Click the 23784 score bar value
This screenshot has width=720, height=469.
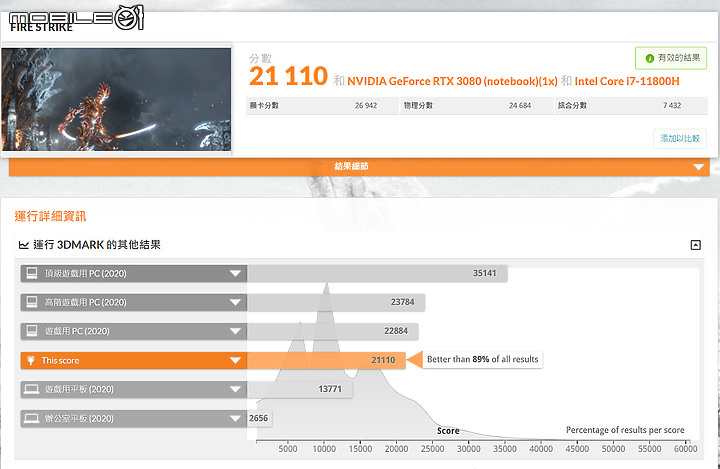pos(402,302)
